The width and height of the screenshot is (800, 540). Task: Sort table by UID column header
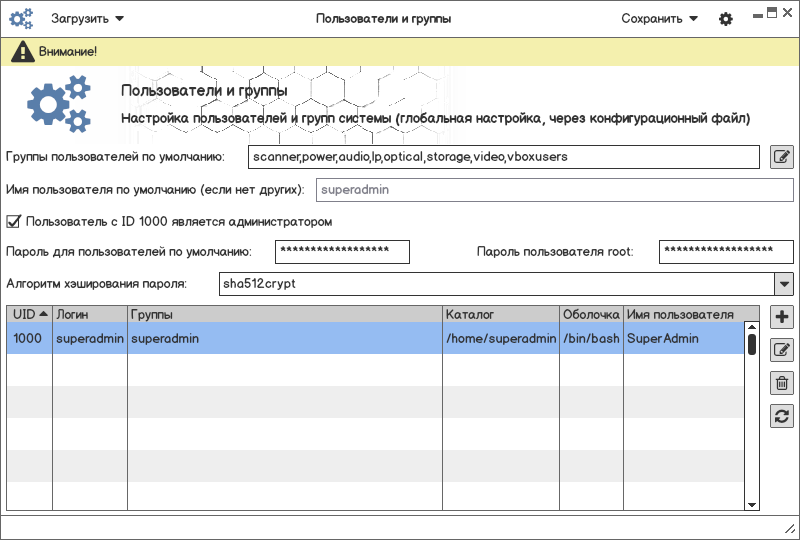click(x=29, y=314)
